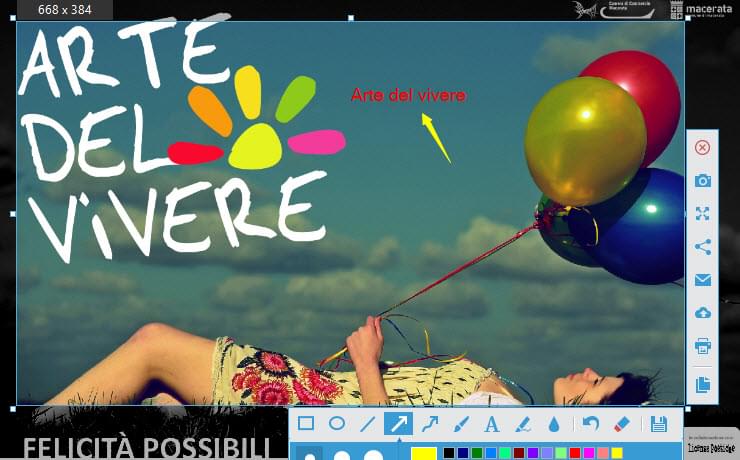Select the paint Brush tool

(461, 424)
